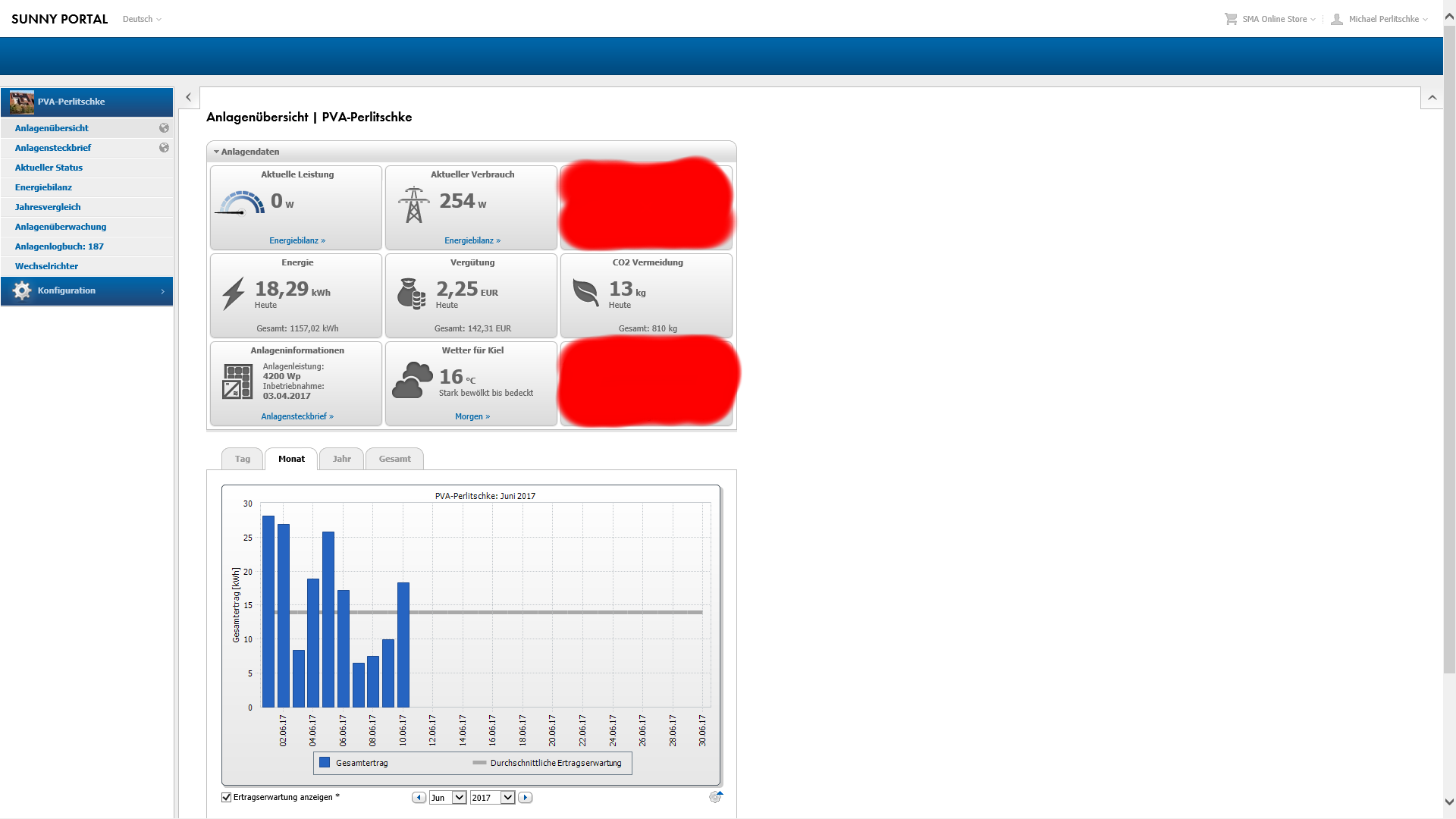Click the power pylon icon under Aktueller Verbrauch
The image size is (1456, 819).
413,205
